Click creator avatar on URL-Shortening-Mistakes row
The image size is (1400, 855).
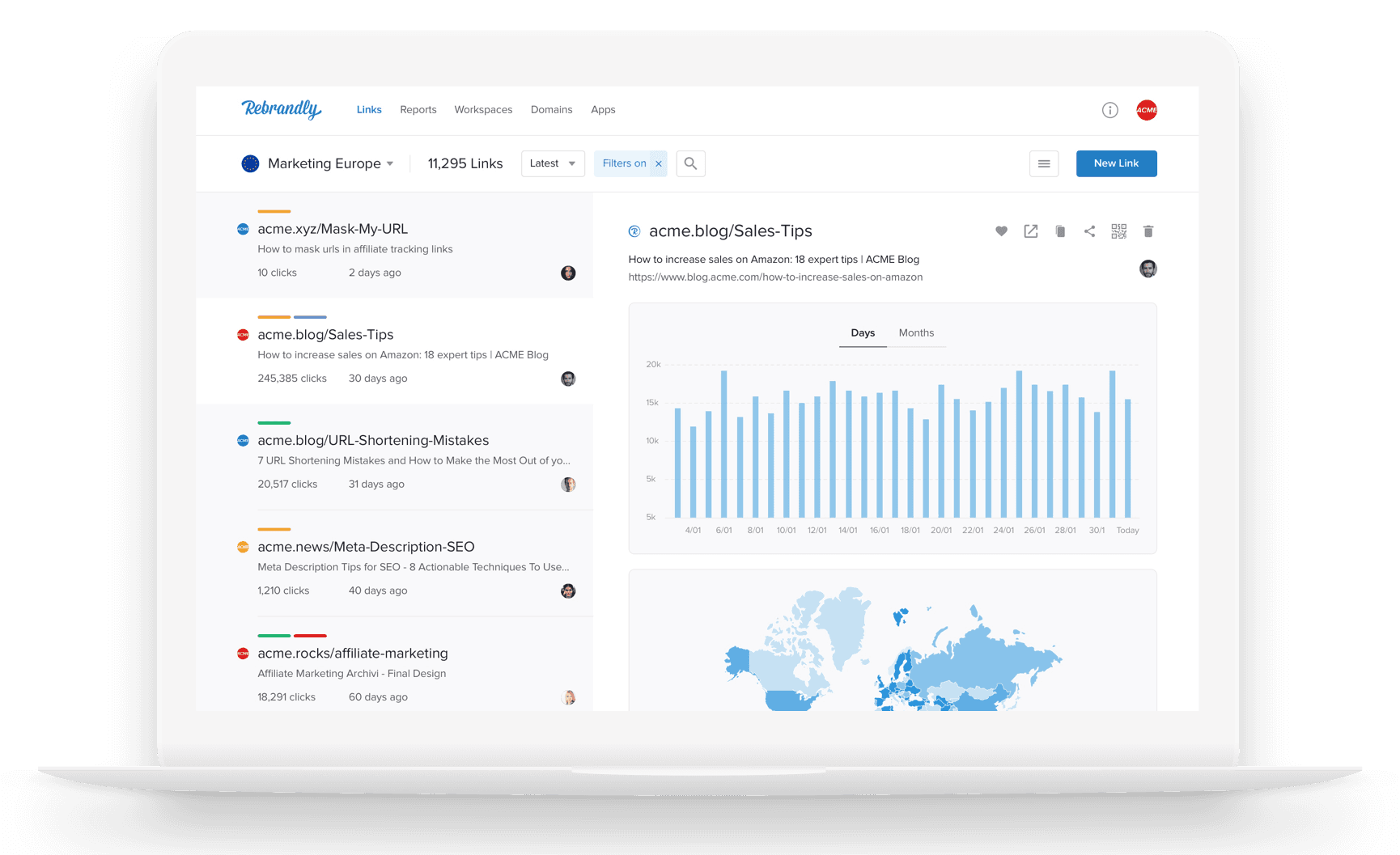(x=568, y=485)
